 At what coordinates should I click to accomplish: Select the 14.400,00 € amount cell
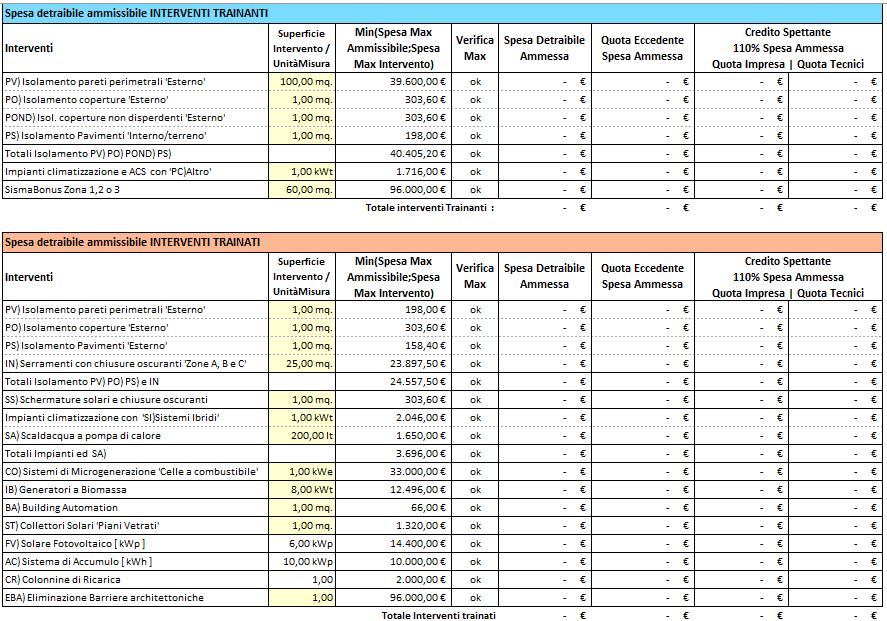[394, 544]
